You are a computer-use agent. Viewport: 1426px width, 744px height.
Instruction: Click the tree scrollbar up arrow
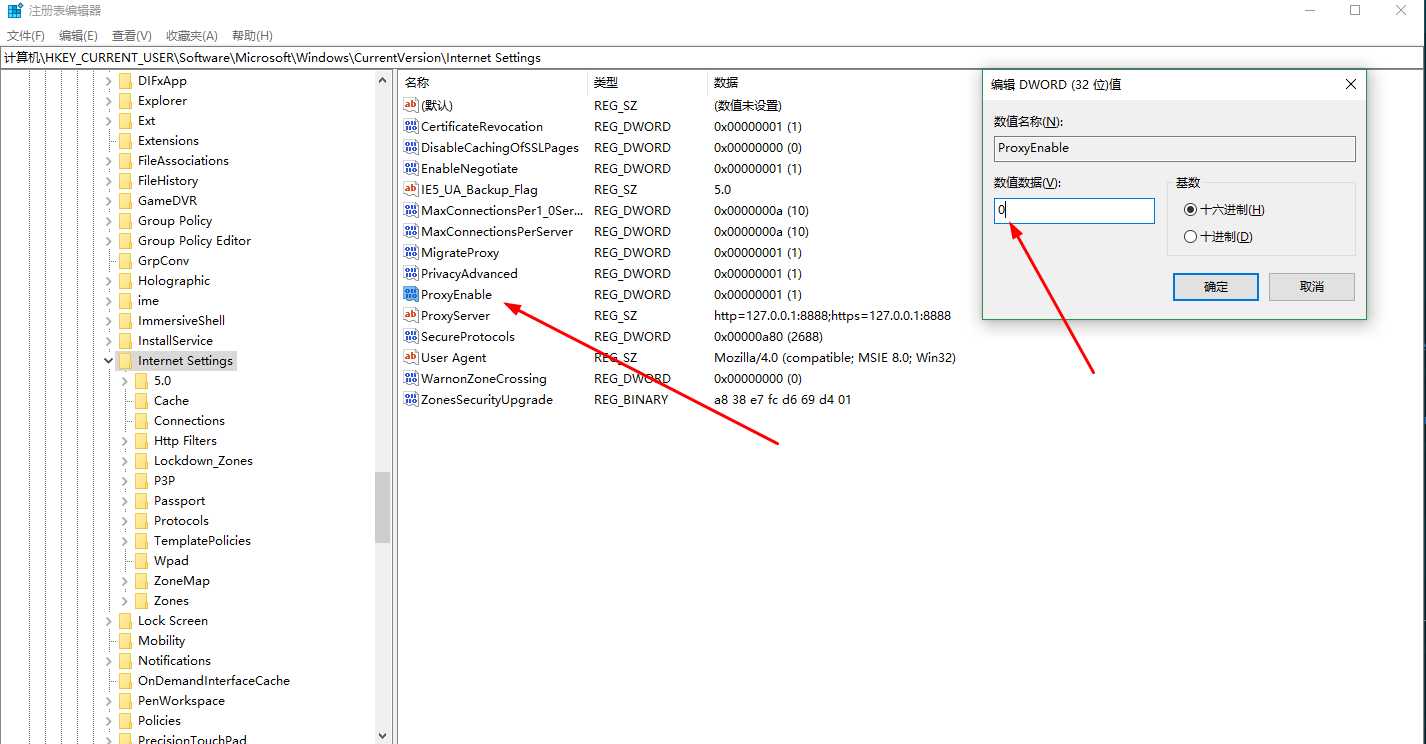382,79
